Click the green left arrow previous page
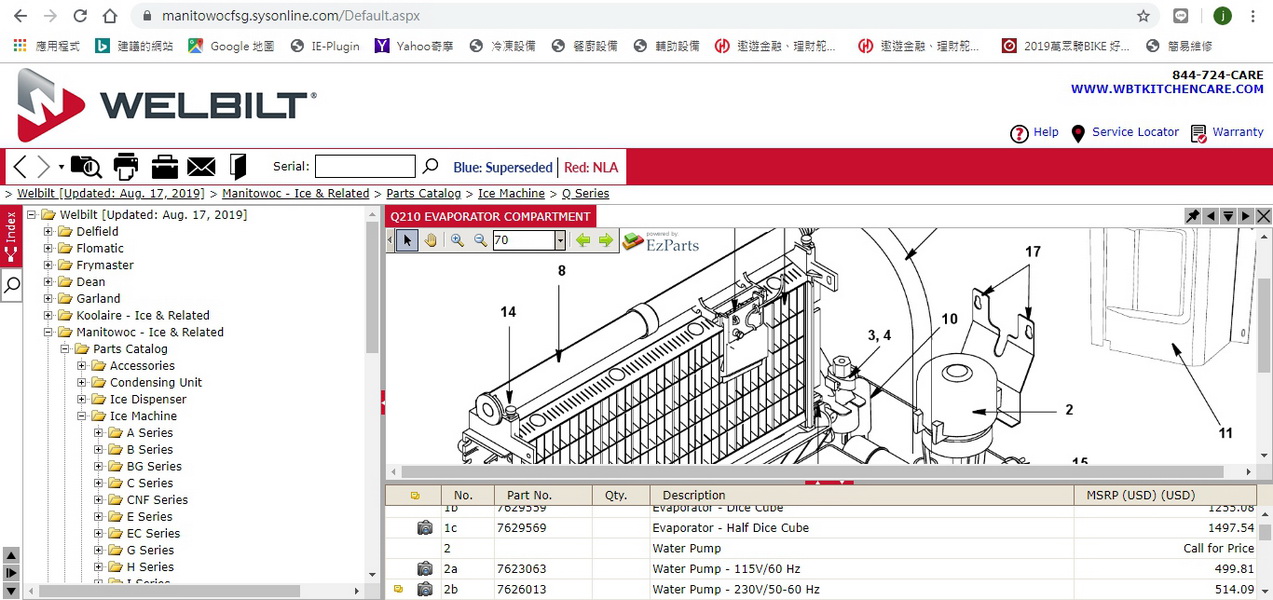The width and height of the screenshot is (1273, 600). coord(583,240)
